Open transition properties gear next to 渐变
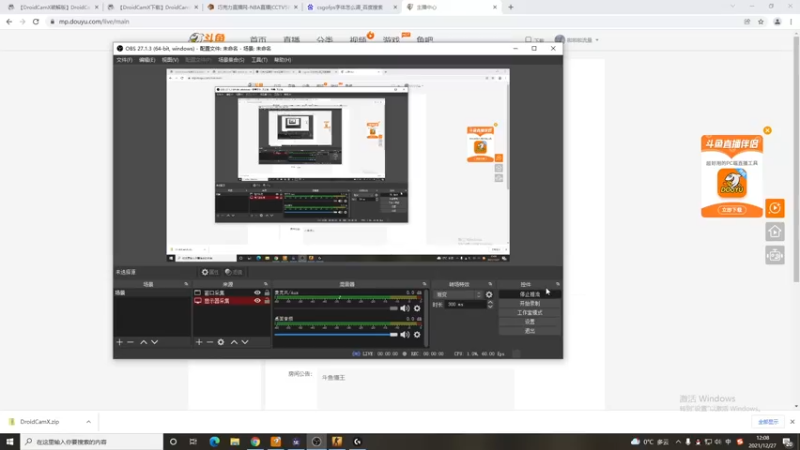The height and width of the screenshot is (450, 800). coord(489,294)
